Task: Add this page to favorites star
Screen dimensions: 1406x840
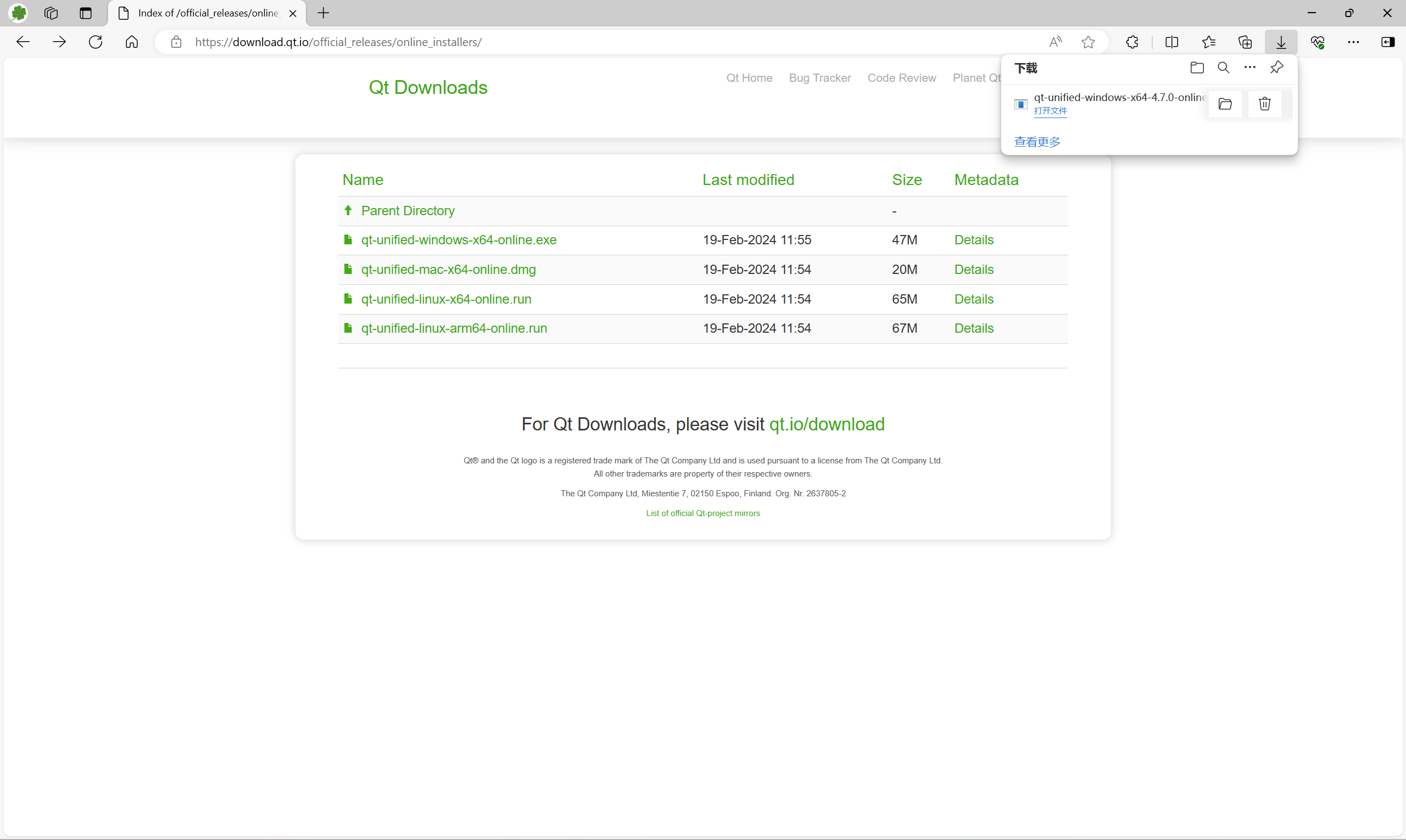Action: (1088, 42)
